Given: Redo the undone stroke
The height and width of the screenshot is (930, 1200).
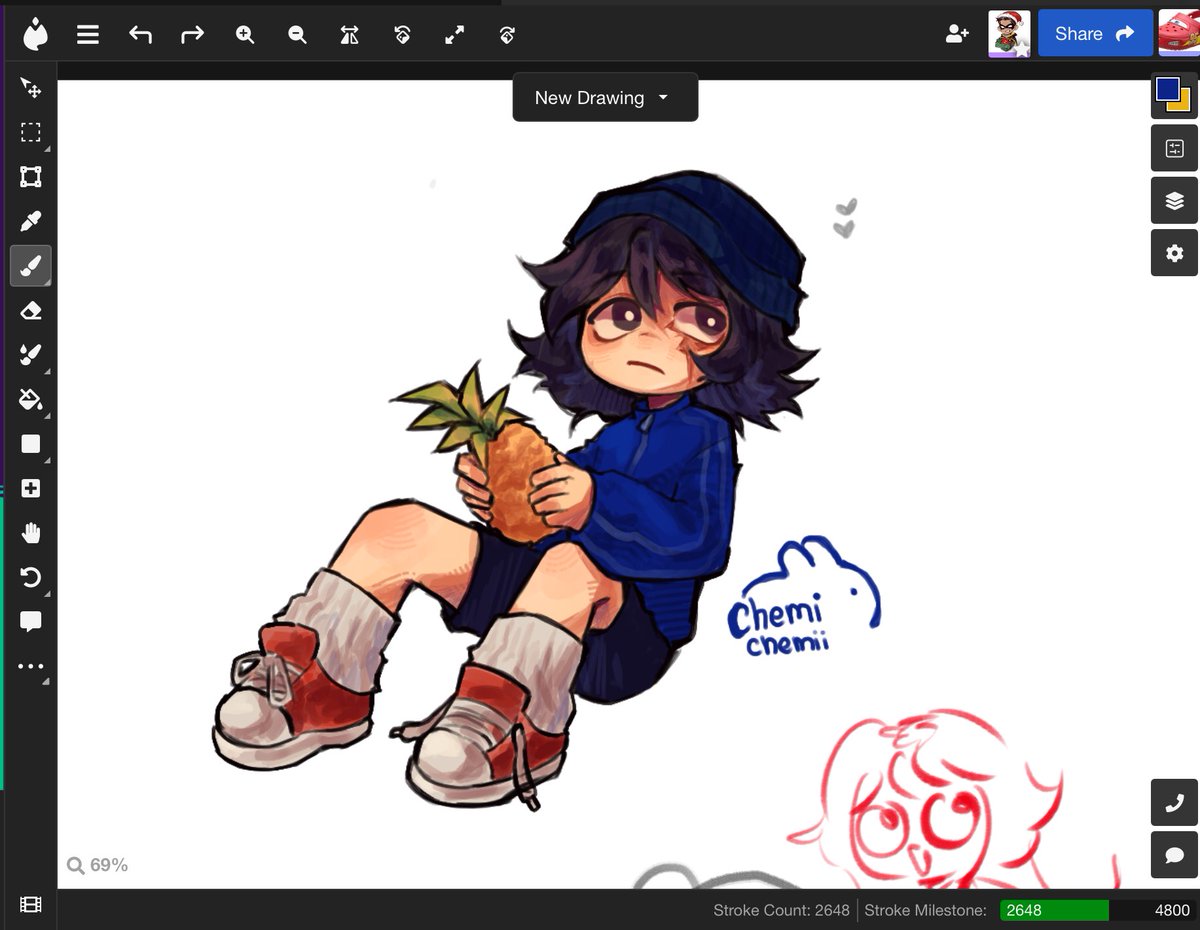Looking at the screenshot, I should point(192,34).
